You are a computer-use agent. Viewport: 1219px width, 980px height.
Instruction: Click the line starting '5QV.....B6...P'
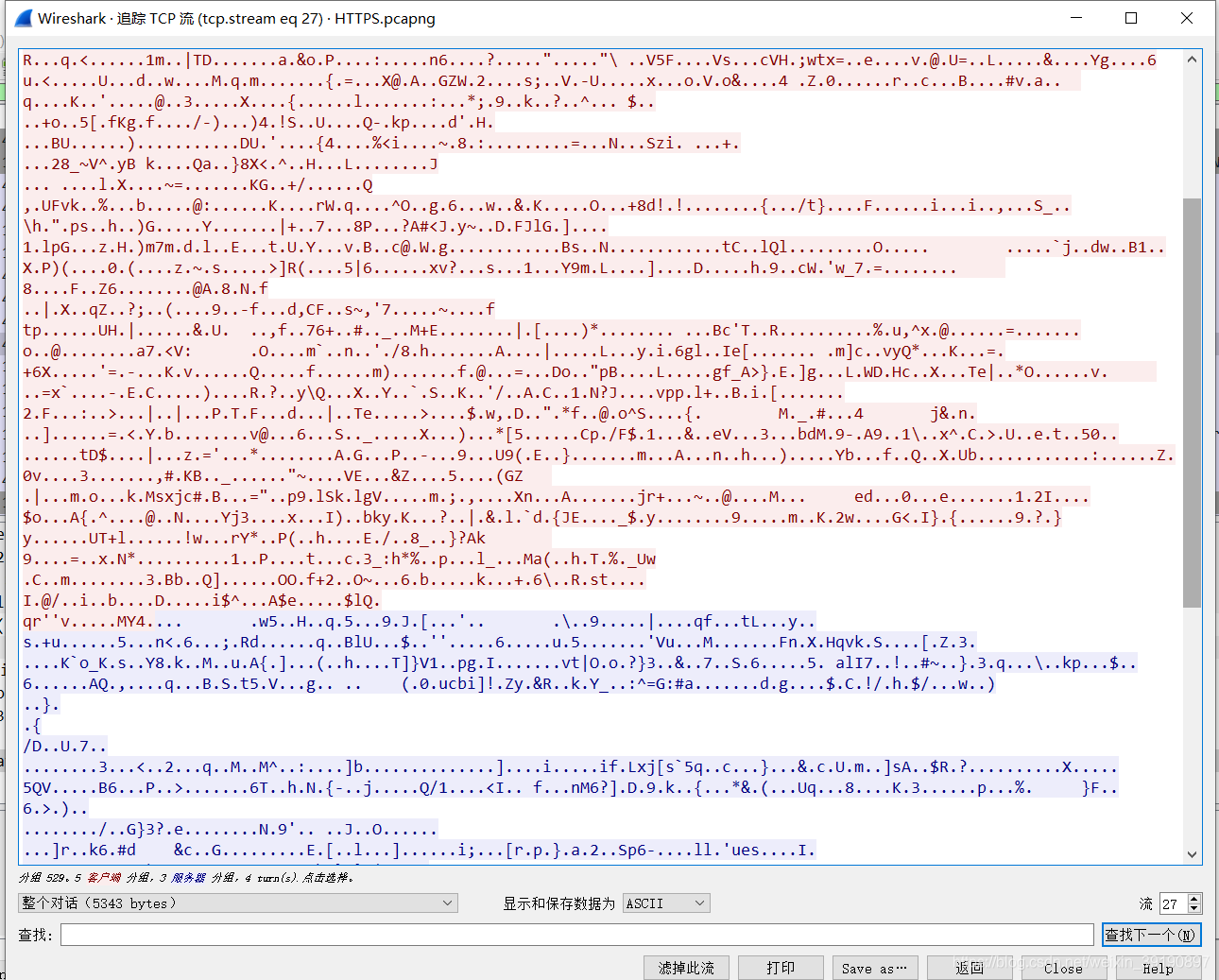pos(570,787)
